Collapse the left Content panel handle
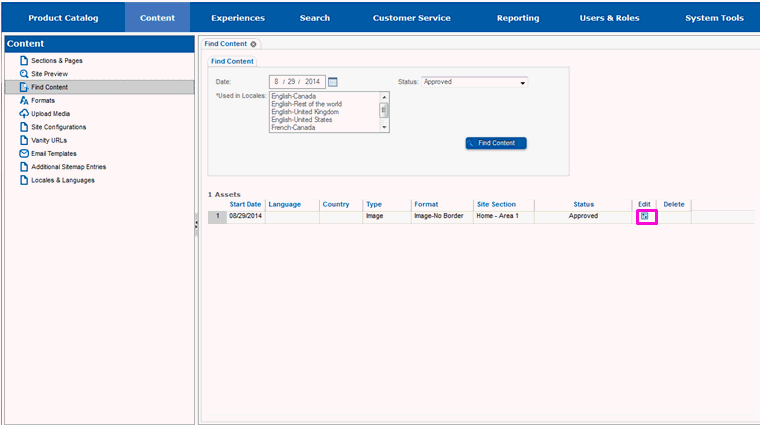This screenshot has height=425, width=760. (196, 225)
